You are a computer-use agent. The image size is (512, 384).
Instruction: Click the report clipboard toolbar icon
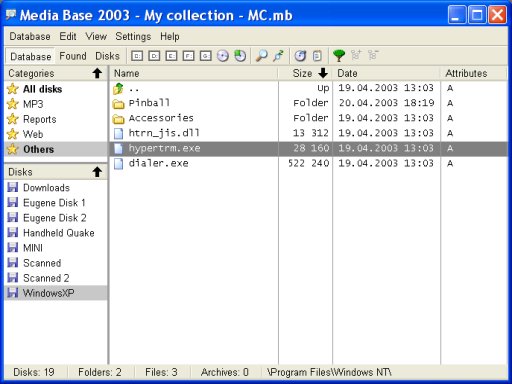(x=317, y=56)
